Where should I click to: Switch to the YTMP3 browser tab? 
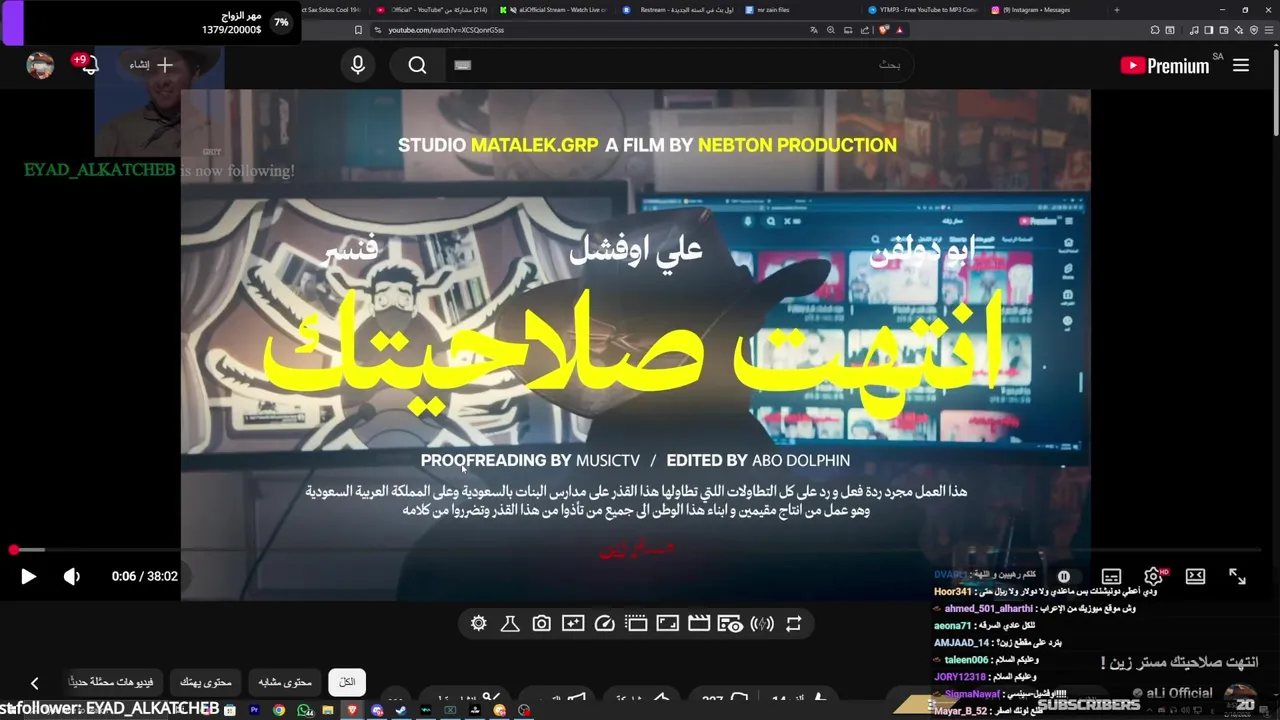[921, 10]
